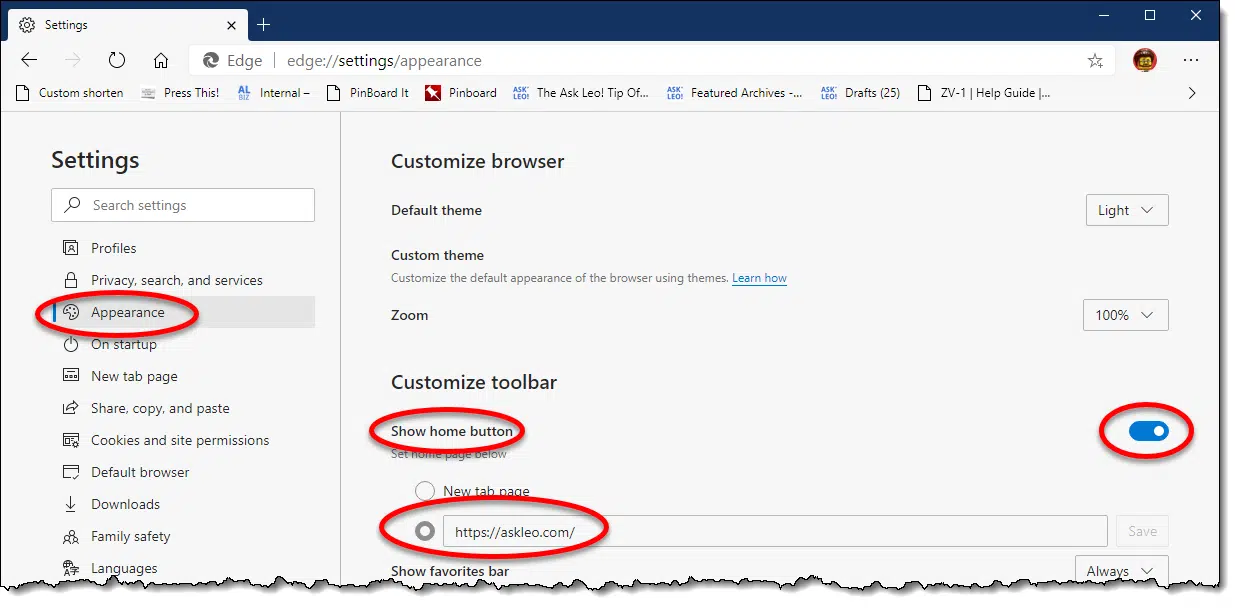
Task: Open Languages settings
Action: [184, 568]
